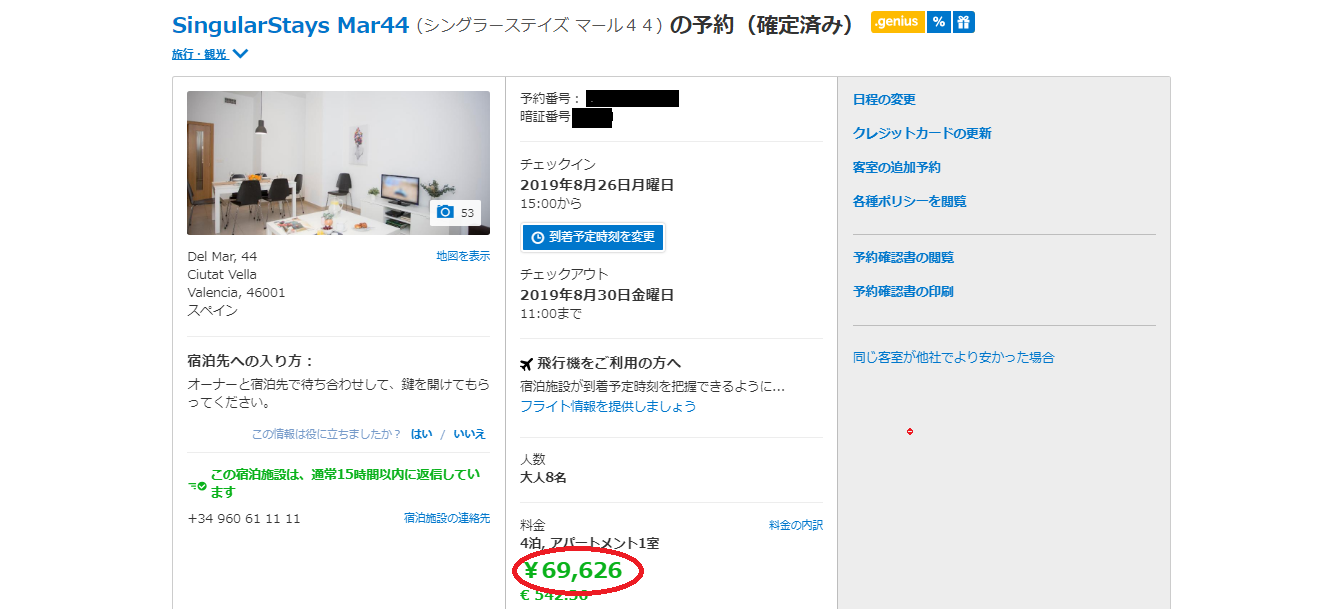Open the 料金の内訳 price breakdown

[x=796, y=525]
